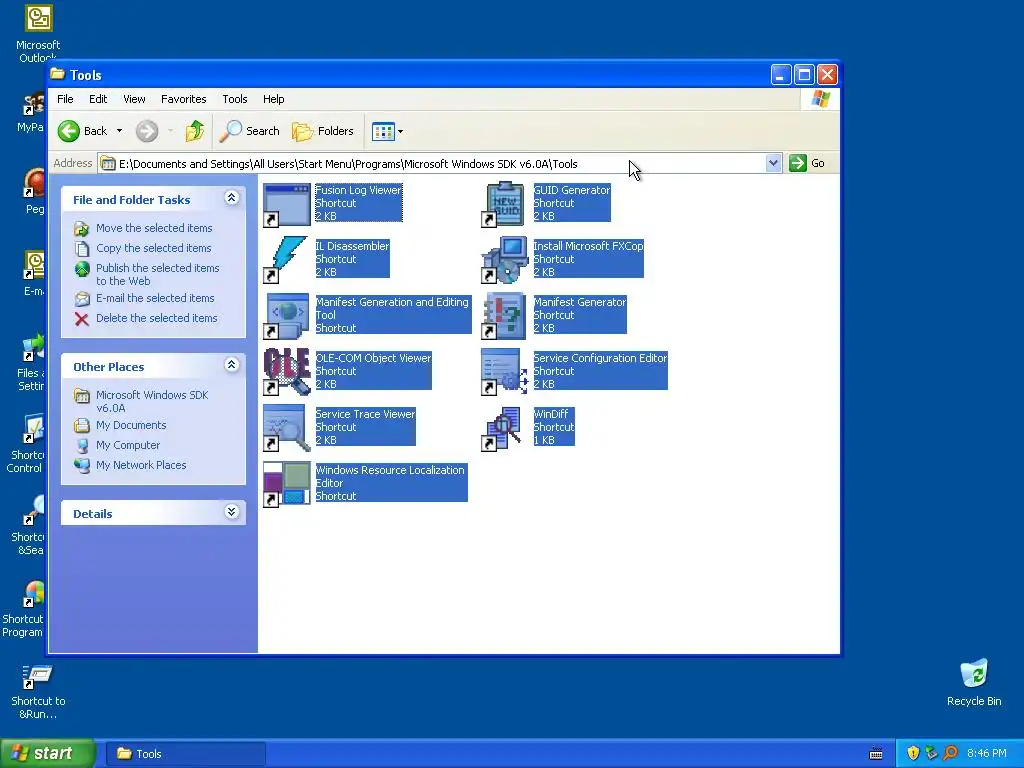Screen dimensions: 1024x768
Task: Click the taskbar clock showing 8:46 PM
Action: [987, 754]
